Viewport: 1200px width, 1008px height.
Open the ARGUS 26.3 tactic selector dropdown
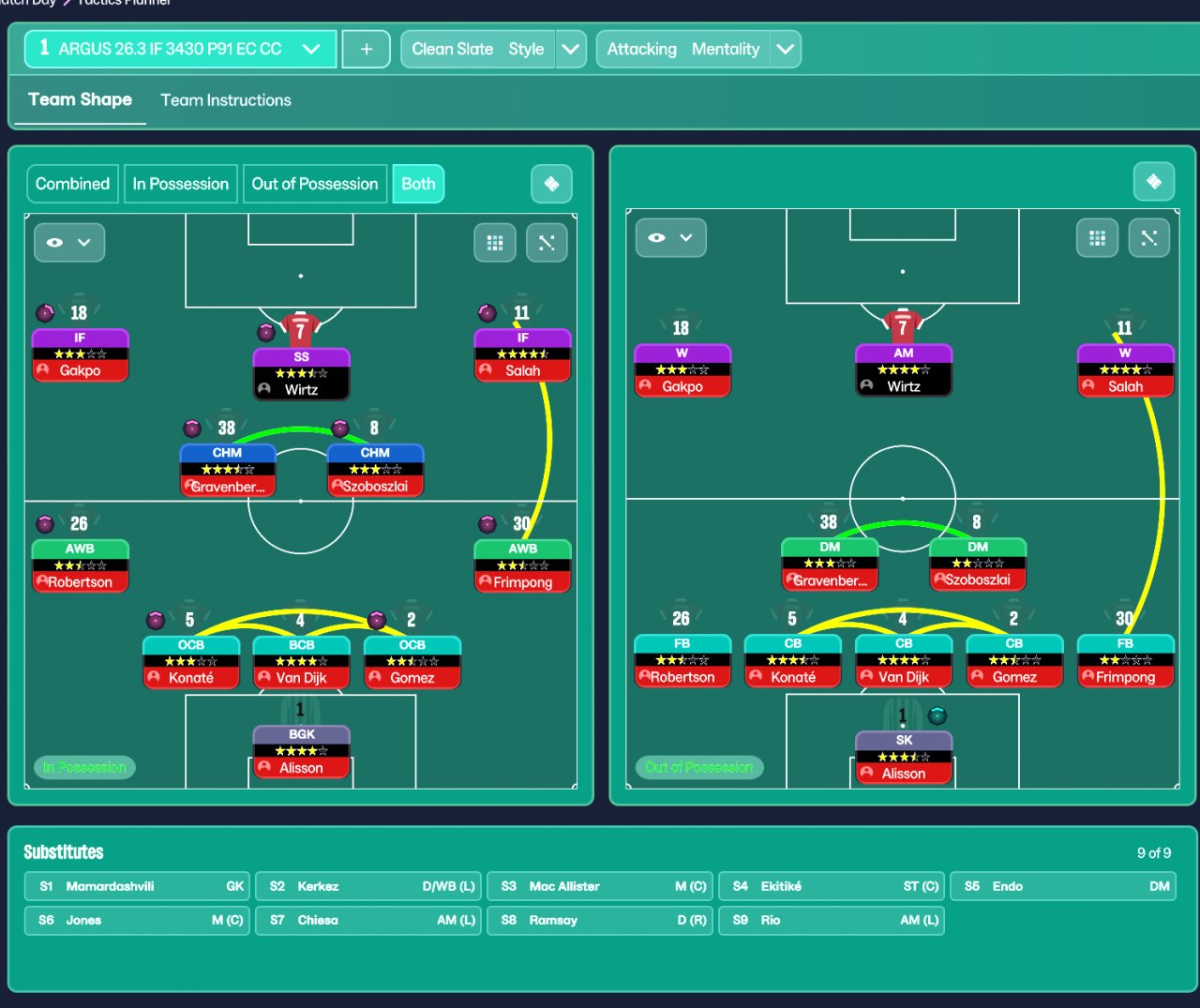[180, 49]
